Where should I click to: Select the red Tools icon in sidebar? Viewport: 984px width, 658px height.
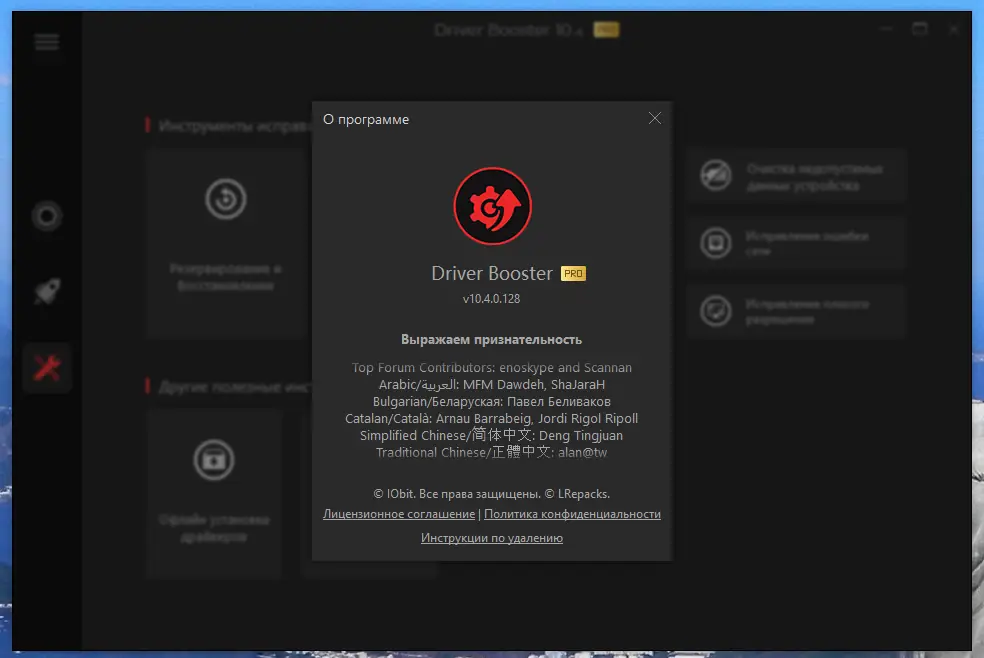point(47,367)
